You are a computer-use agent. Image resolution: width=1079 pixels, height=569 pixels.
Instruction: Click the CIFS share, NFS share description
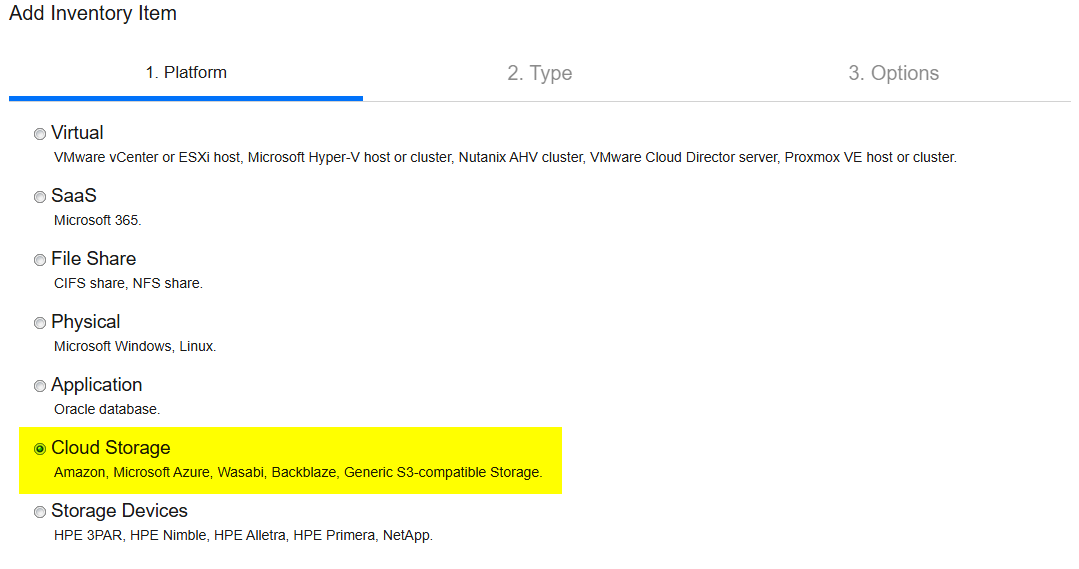point(128,283)
